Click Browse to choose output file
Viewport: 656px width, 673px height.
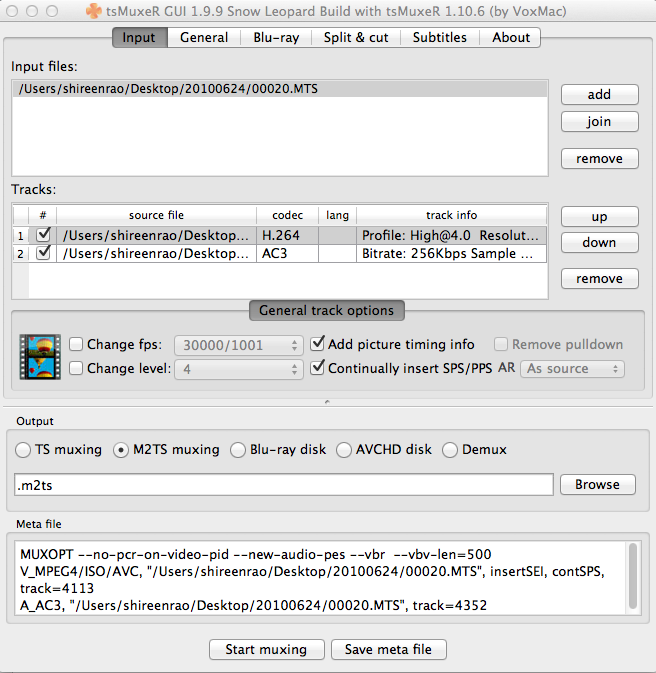[x=597, y=484]
